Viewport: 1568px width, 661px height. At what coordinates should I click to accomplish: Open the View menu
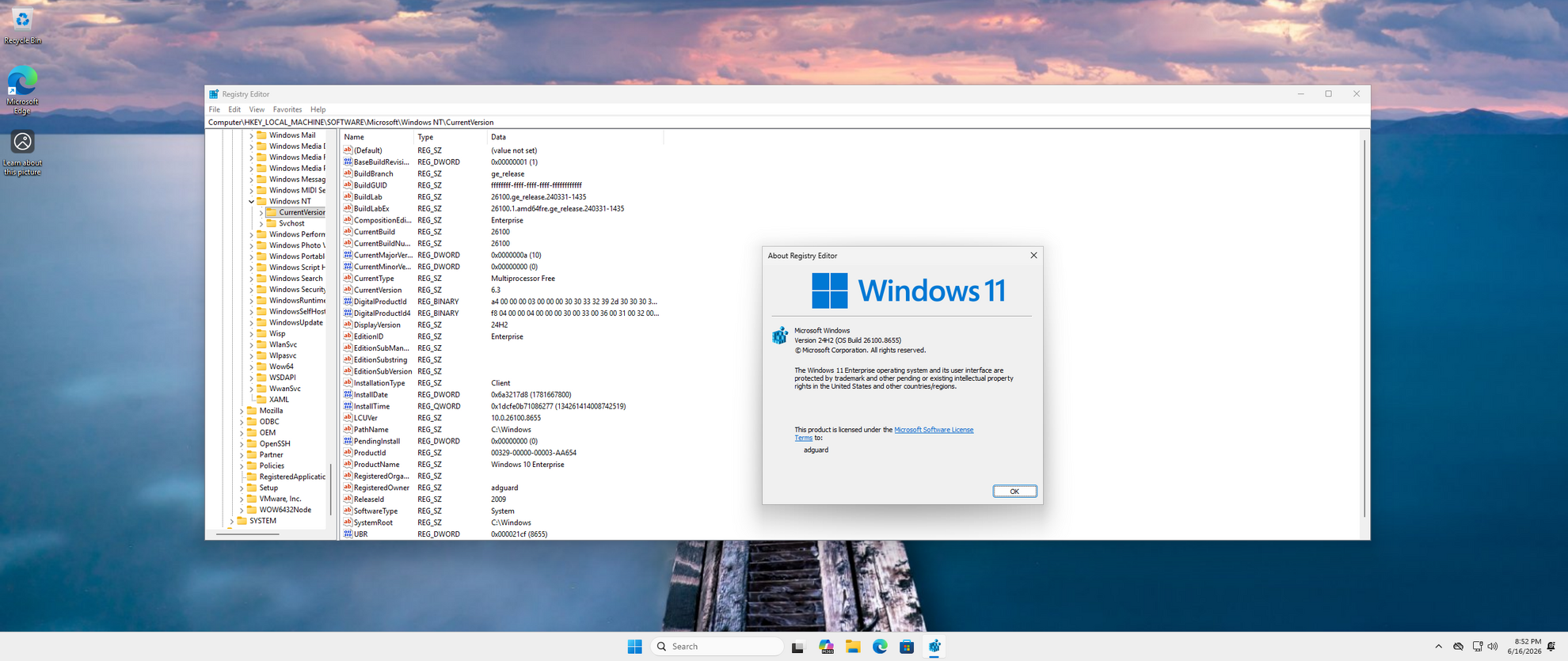(257, 109)
